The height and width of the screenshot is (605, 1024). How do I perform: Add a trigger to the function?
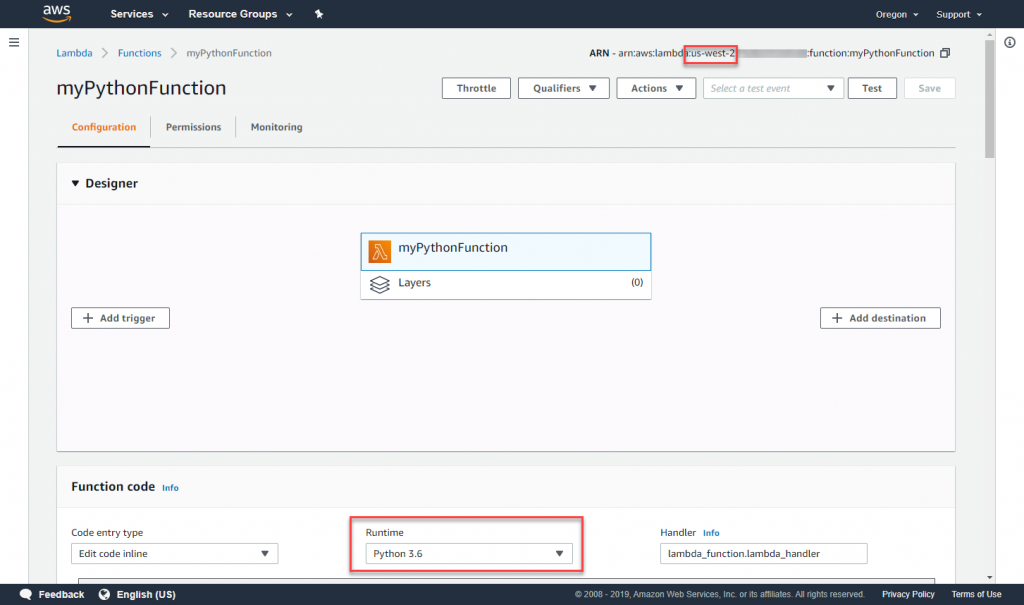click(x=120, y=317)
